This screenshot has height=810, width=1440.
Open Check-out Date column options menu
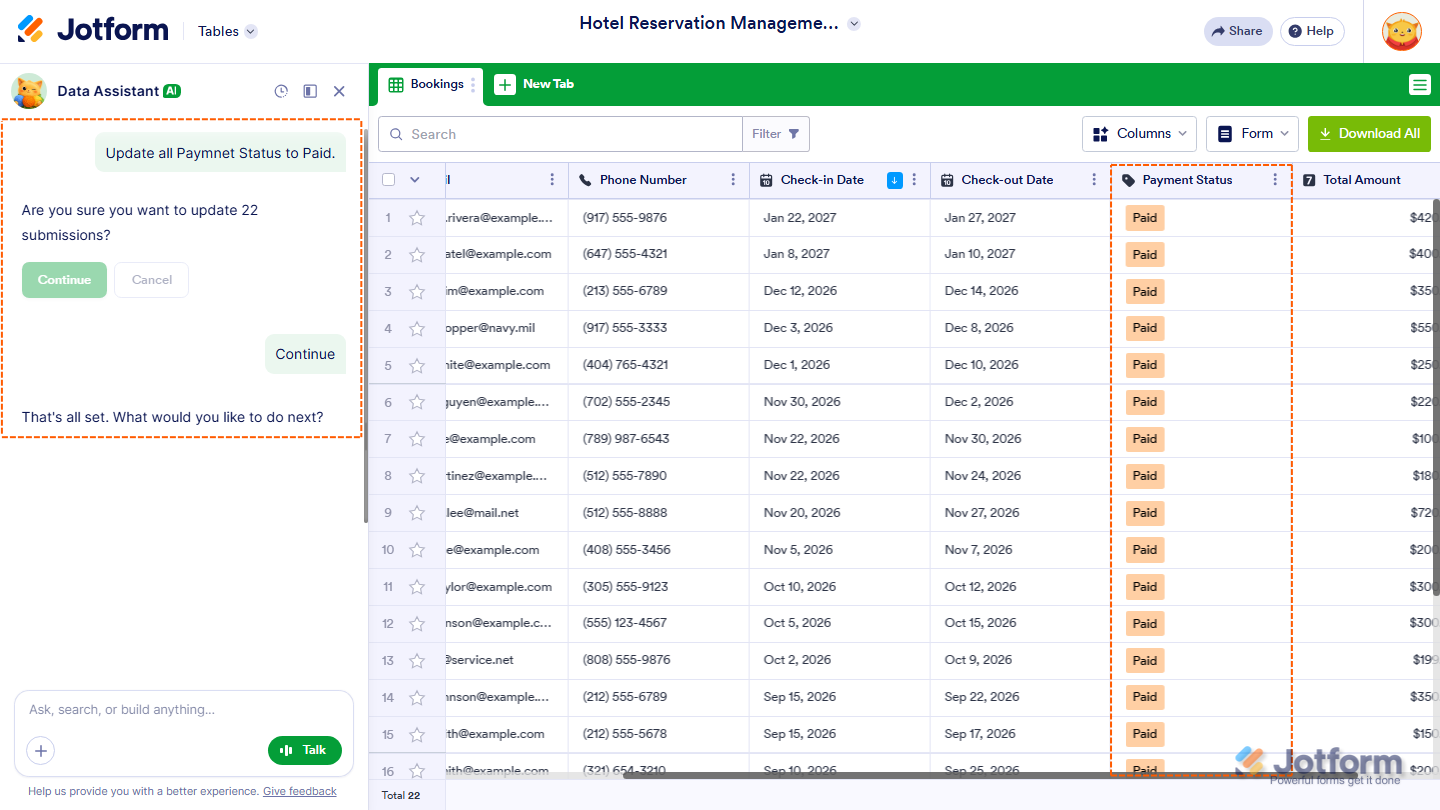click(x=1095, y=180)
